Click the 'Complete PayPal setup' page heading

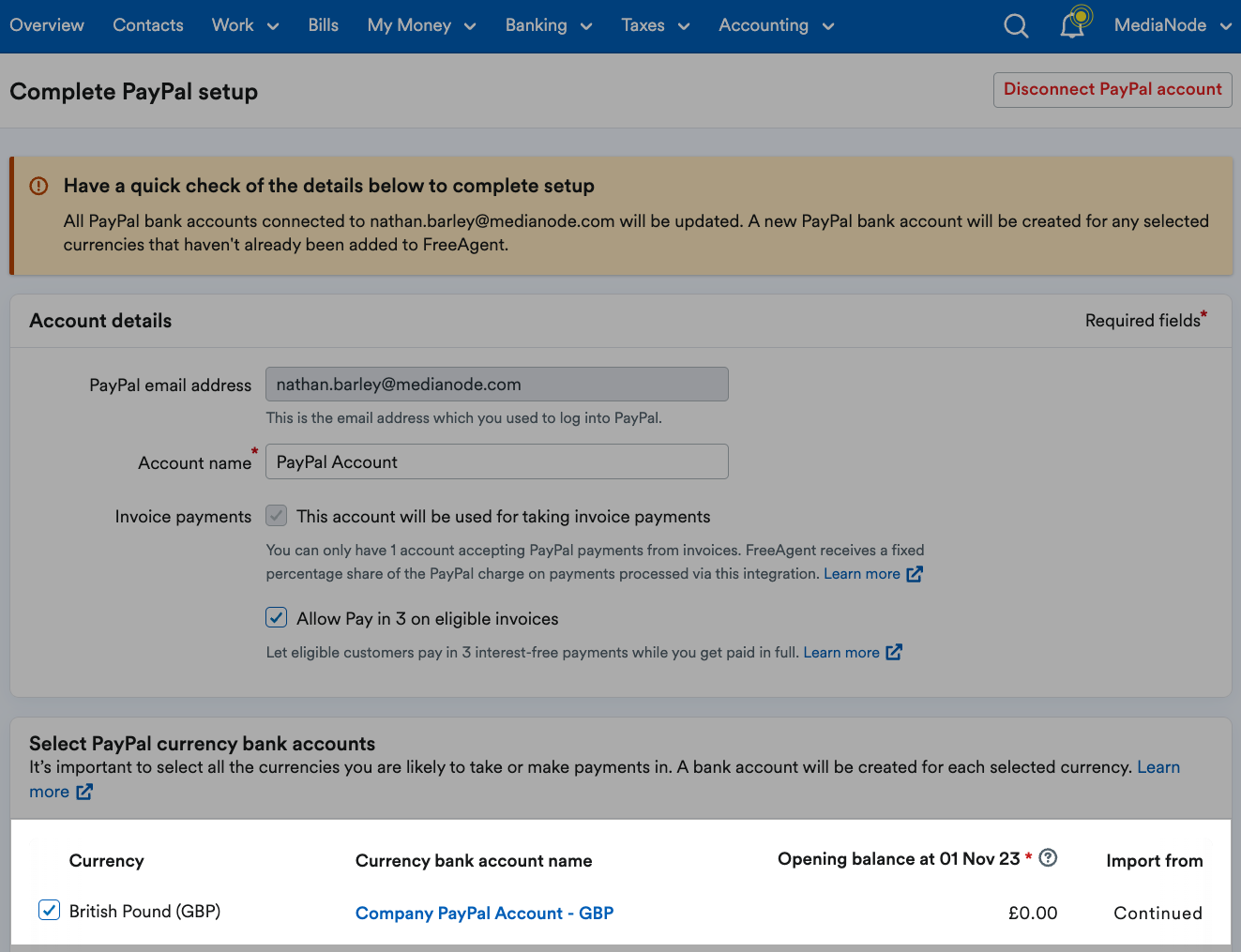(x=134, y=92)
